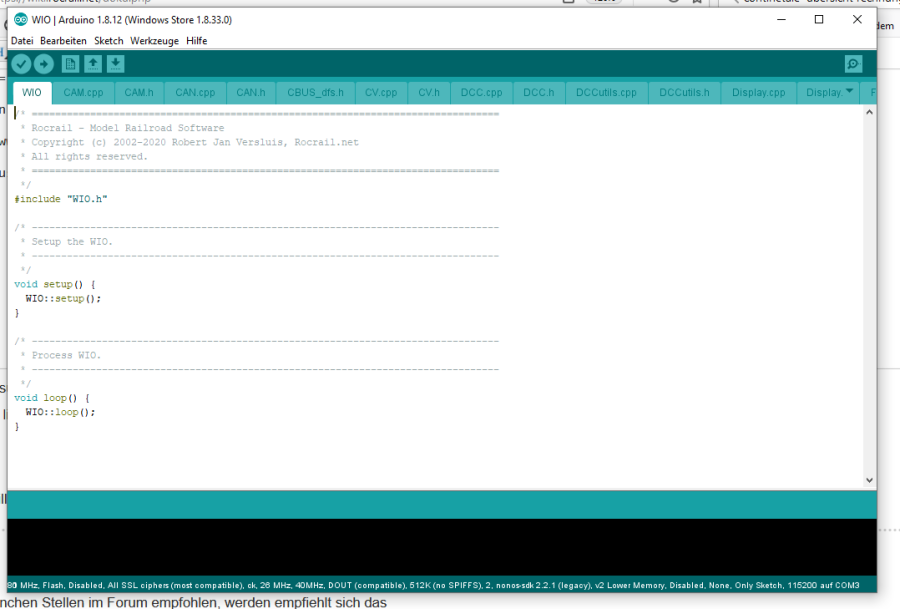Switch to the CBUS_dfs.h tab
The image size is (900, 609).
click(315, 93)
